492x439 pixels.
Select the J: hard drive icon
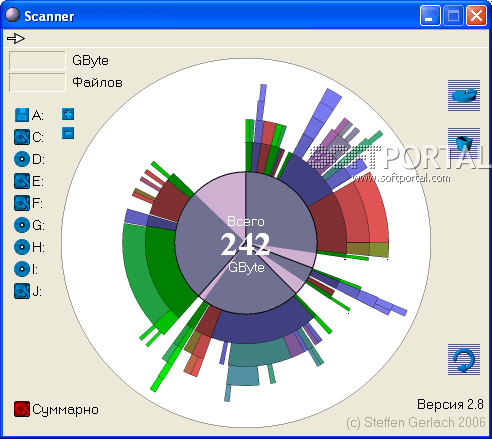tap(22, 291)
